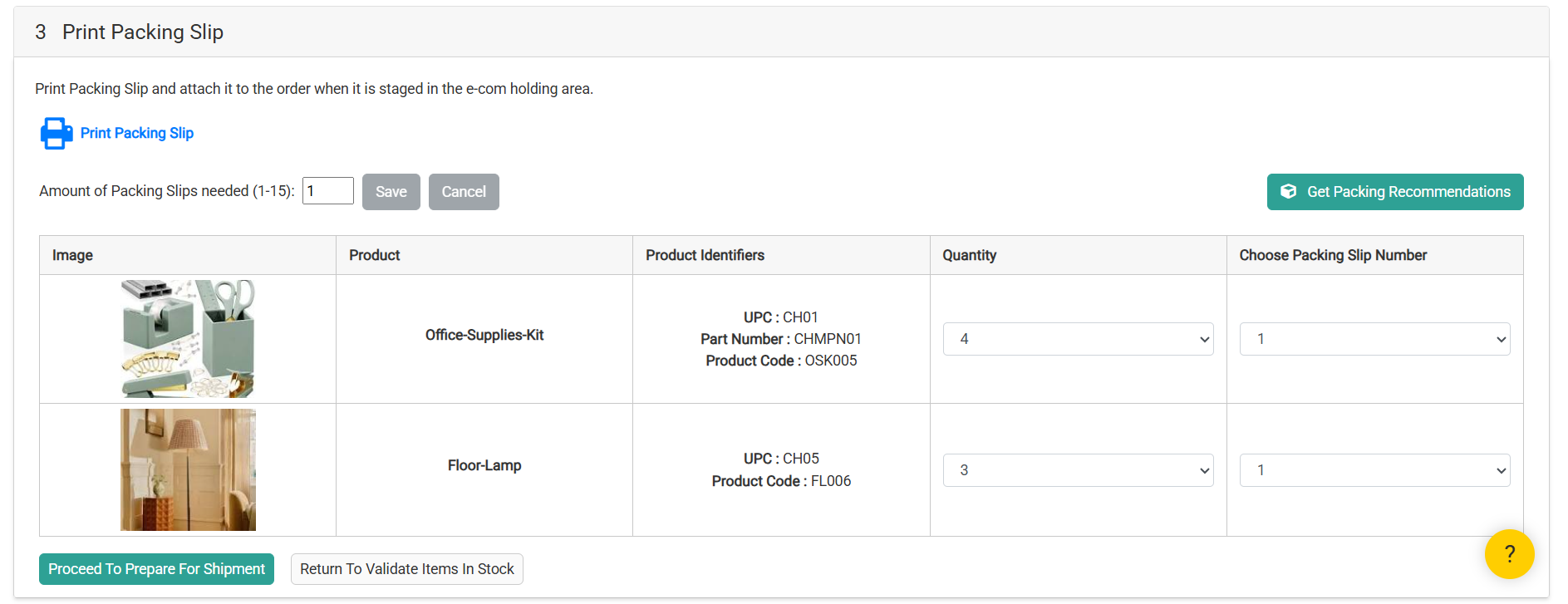Click the box icon on Get Packing Recommendations
Viewport: 1568px width, 604px height.
(1288, 192)
